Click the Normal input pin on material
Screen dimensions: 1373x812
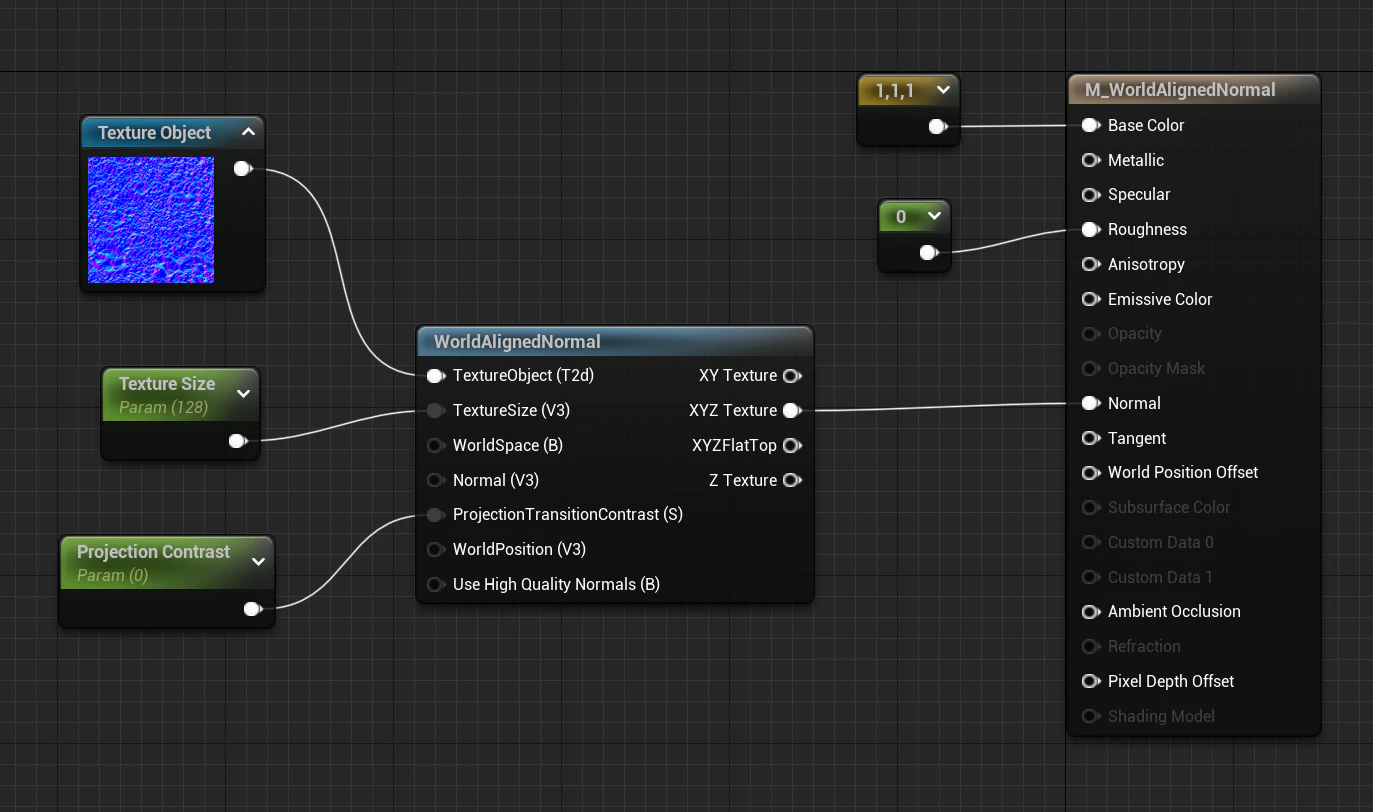click(x=1091, y=403)
